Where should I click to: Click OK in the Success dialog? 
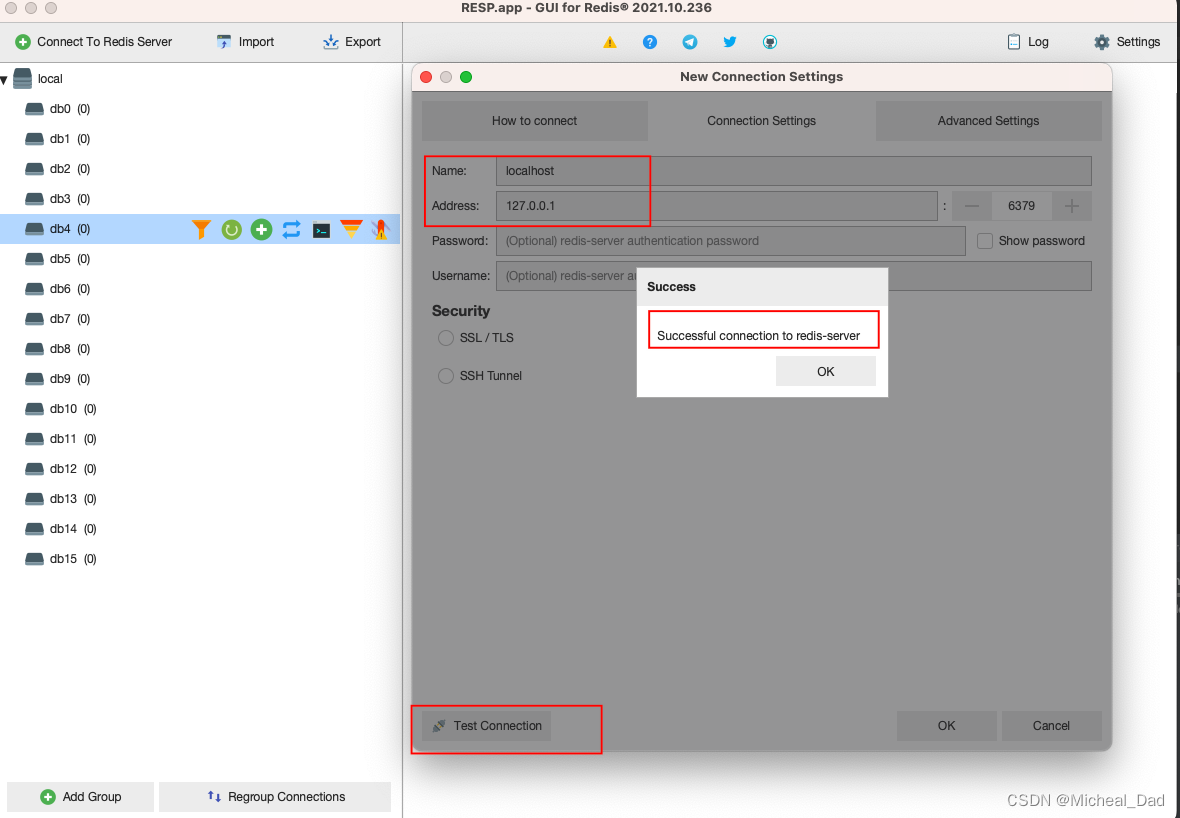click(x=826, y=372)
